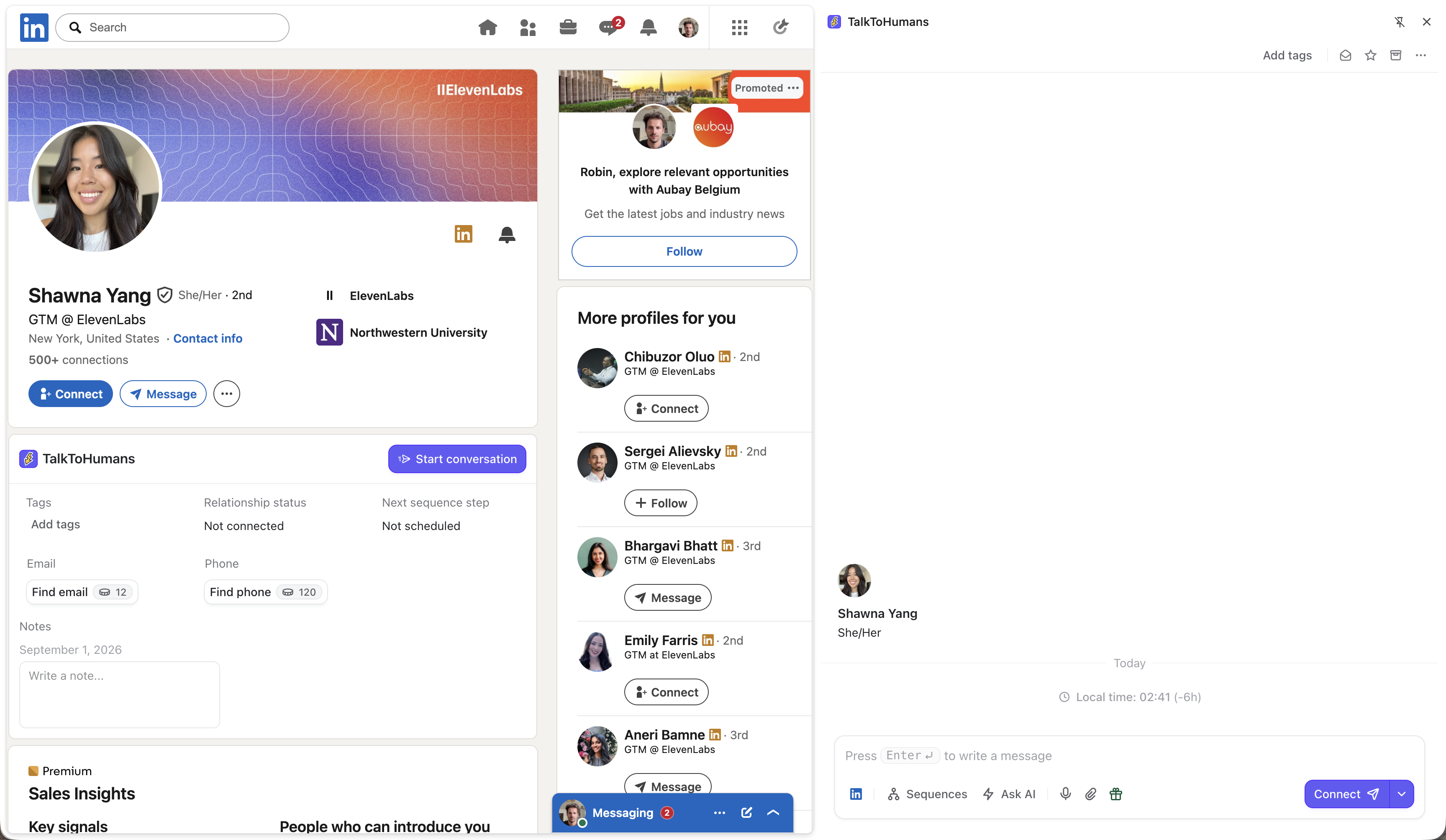1446x840 pixels.
Task: Open ElevenLabs company link
Action: pyautogui.click(x=382, y=295)
